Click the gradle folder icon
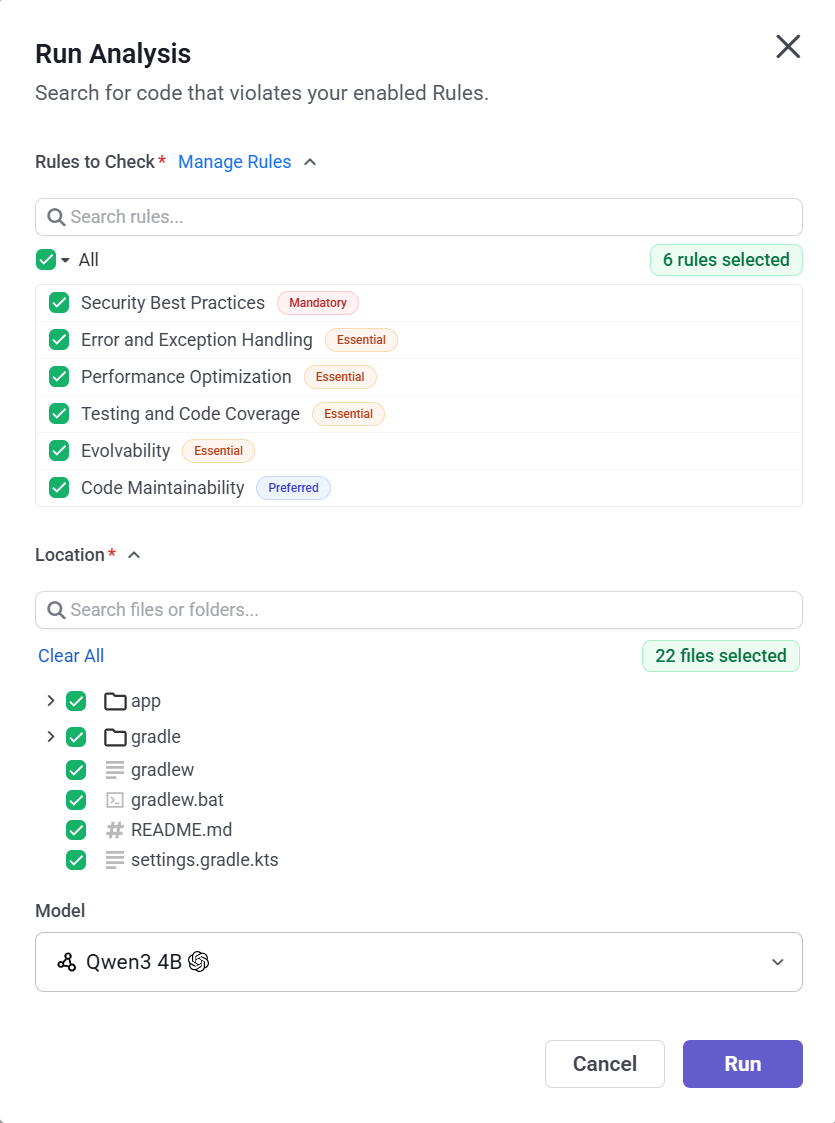Screen dimensions: 835x1123 [114, 737]
